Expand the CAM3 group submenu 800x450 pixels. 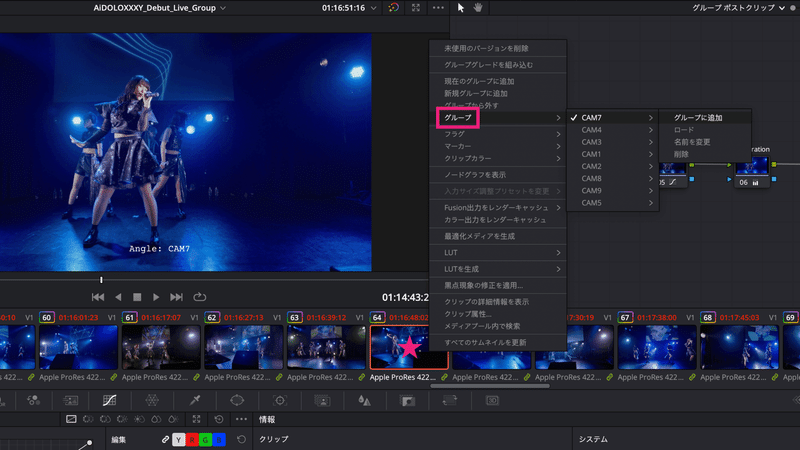[x=612, y=142]
